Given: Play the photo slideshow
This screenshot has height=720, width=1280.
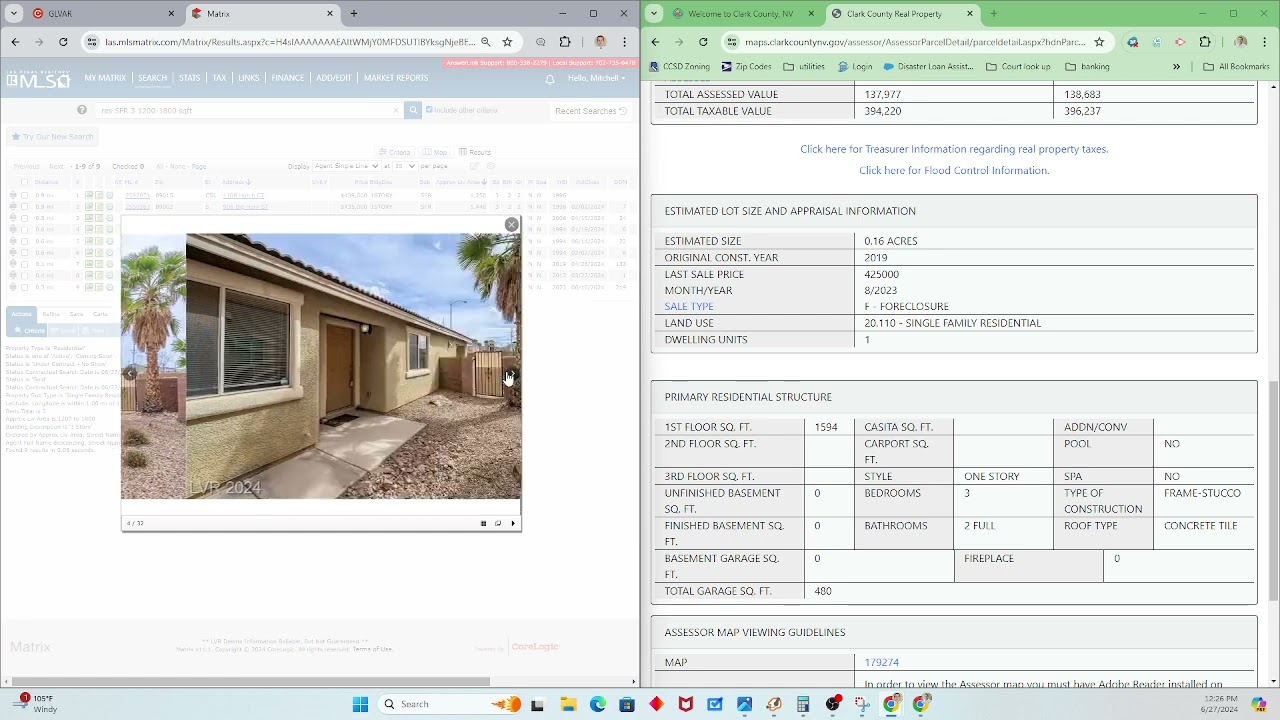Looking at the screenshot, I should pos(513,523).
